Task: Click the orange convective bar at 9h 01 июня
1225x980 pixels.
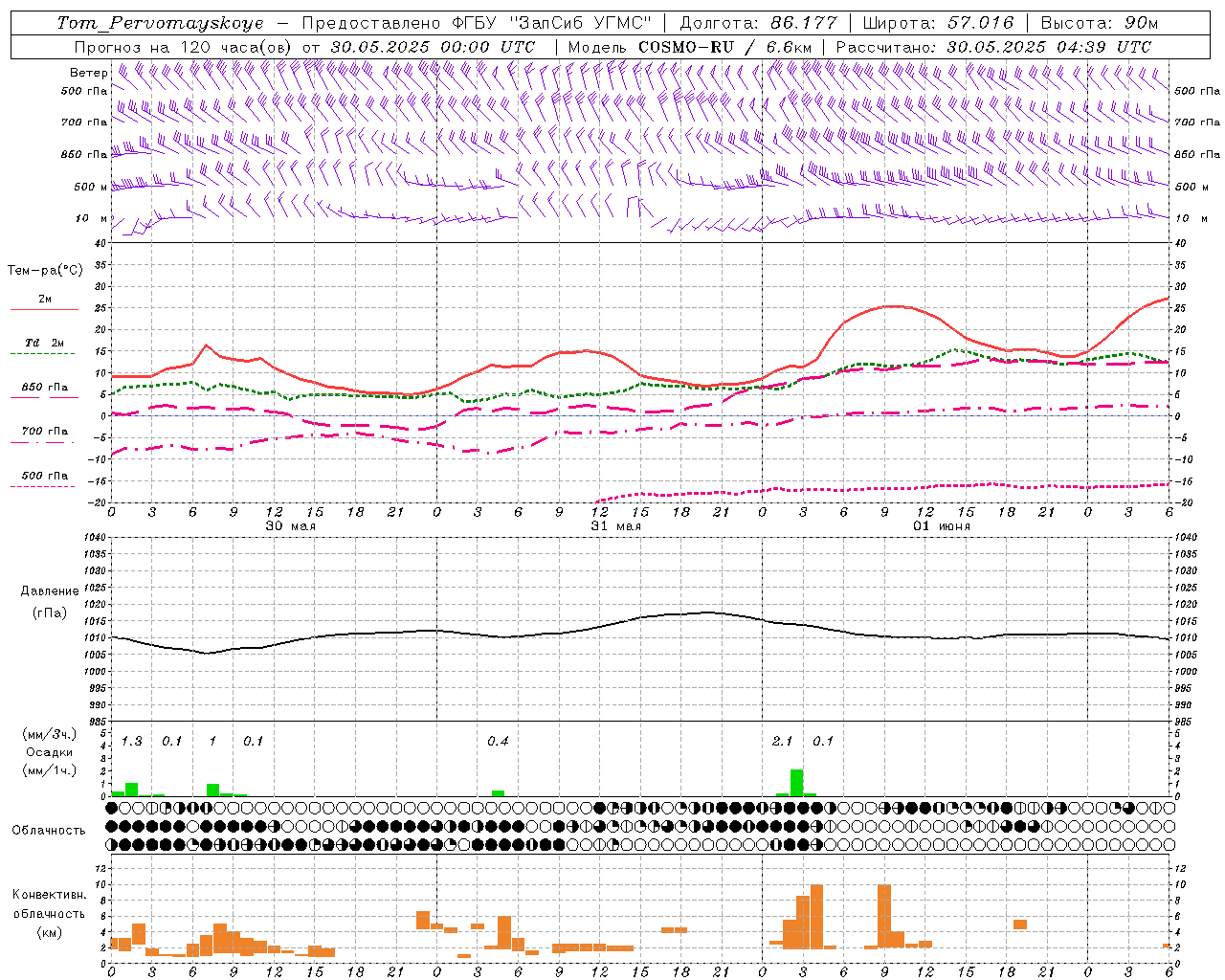Action: click(884, 917)
